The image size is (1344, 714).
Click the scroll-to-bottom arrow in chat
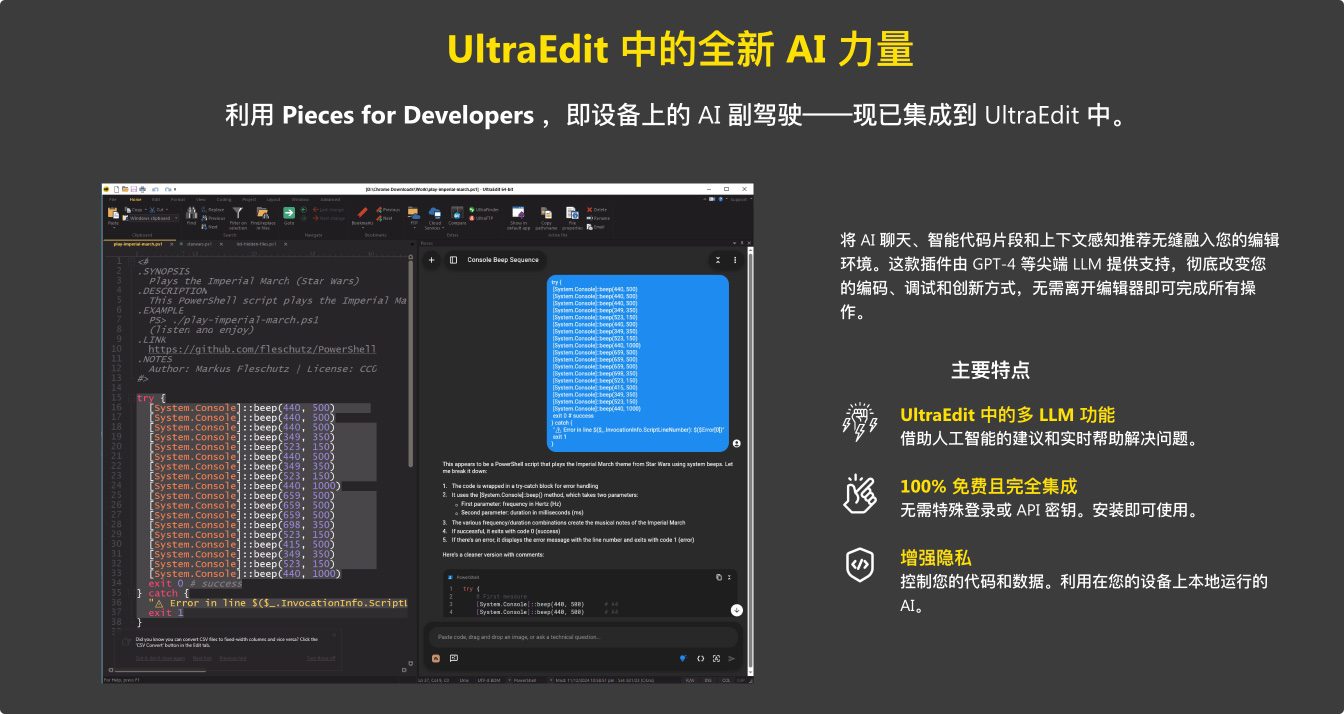[x=737, y=610]
